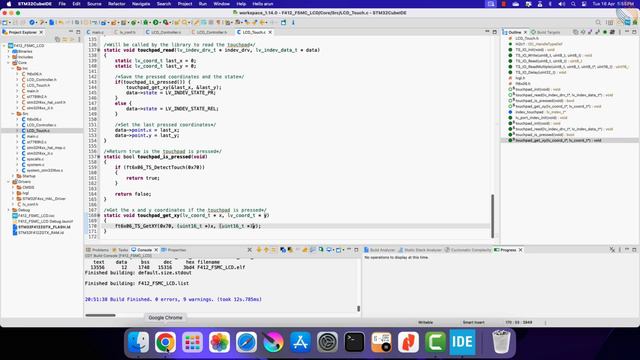Click Writable status bar entry

tap(426, 322)
